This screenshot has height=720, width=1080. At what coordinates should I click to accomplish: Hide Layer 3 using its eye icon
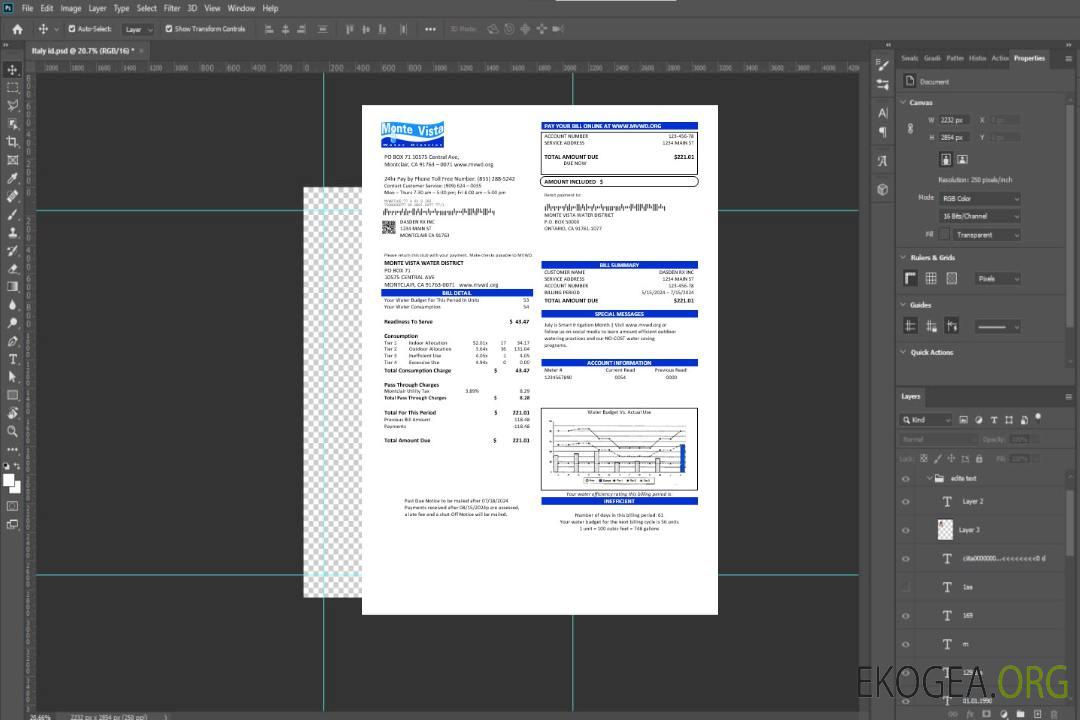click(x=906, y=531)
